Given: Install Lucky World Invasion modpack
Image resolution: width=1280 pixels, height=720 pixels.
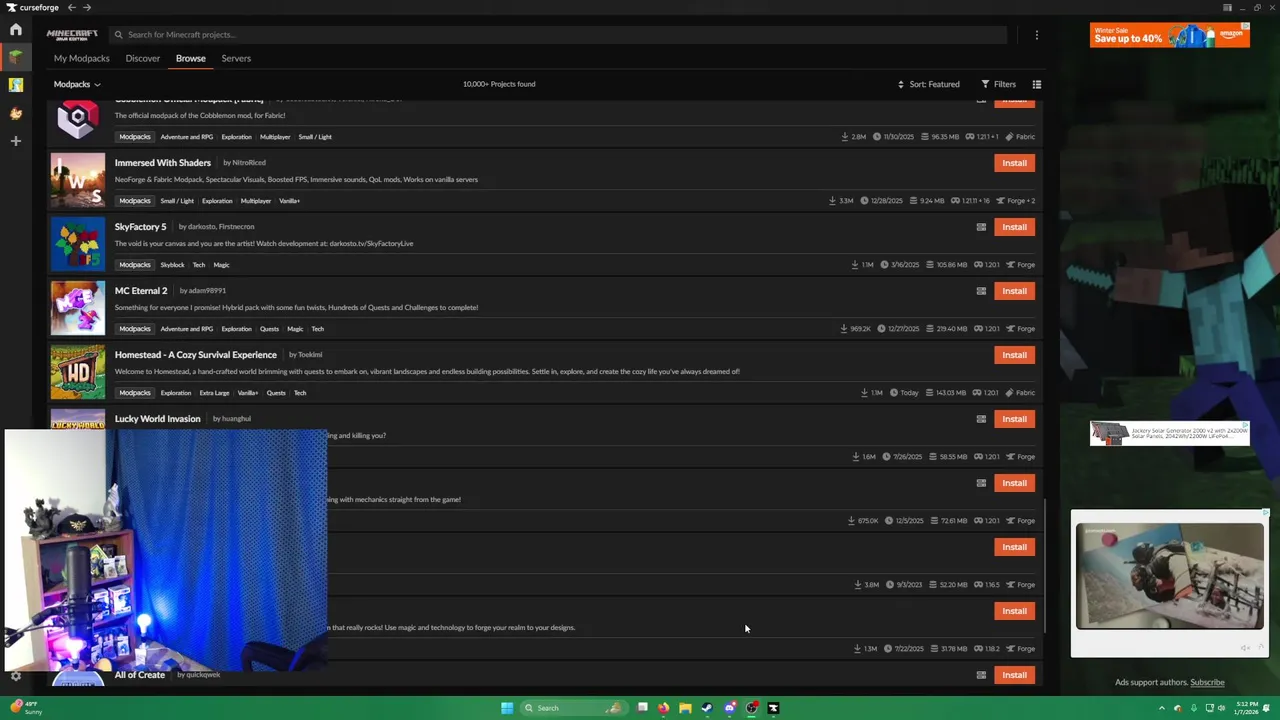Looking at the screenshot, I should click(1014, 419).
